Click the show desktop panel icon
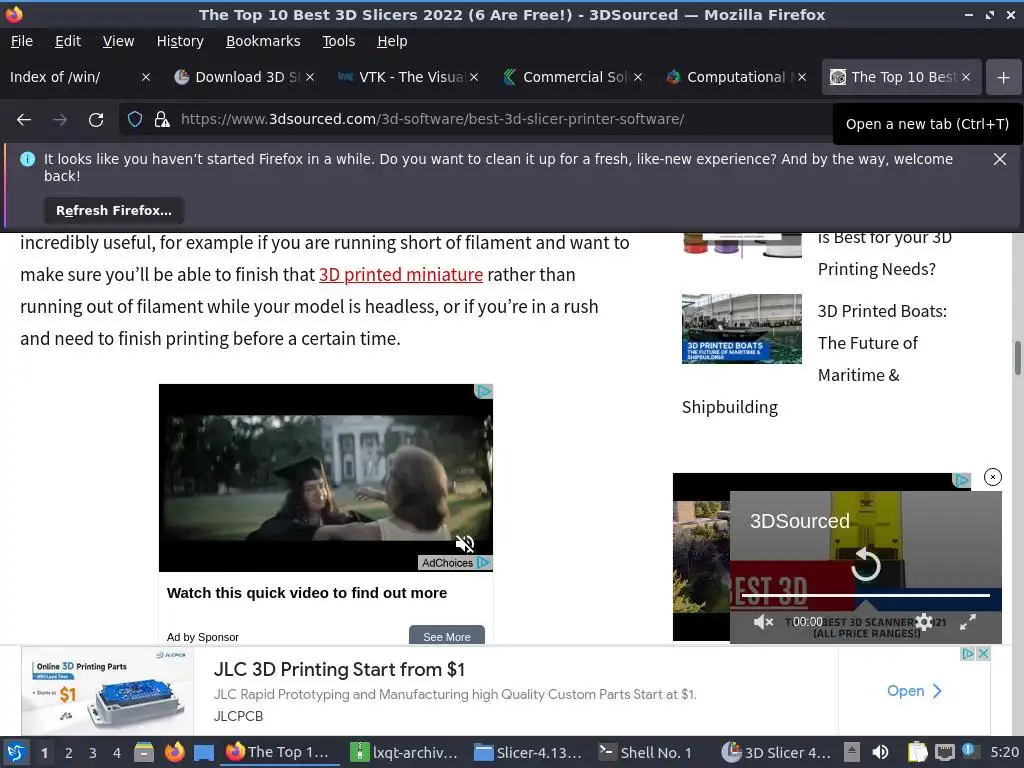This screenshot has height=768, width=1024. tap(204, 752)
